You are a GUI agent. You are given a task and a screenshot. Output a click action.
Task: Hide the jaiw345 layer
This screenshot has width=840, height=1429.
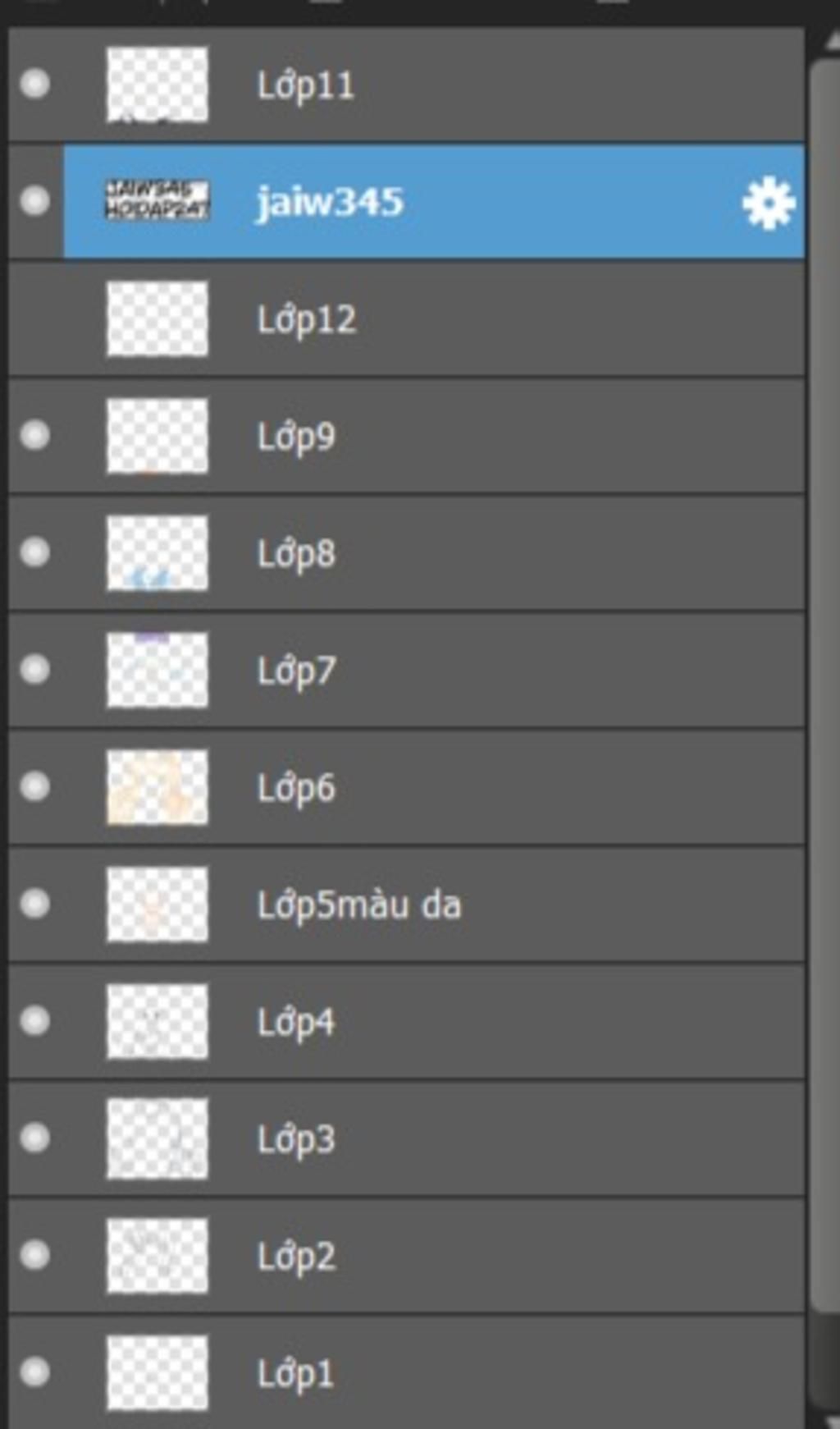click(x=35, y=201)
